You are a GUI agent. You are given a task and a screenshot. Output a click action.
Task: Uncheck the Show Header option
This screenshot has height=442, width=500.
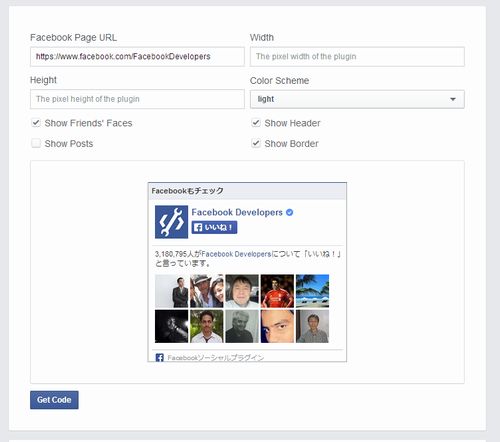pos(256,123)
